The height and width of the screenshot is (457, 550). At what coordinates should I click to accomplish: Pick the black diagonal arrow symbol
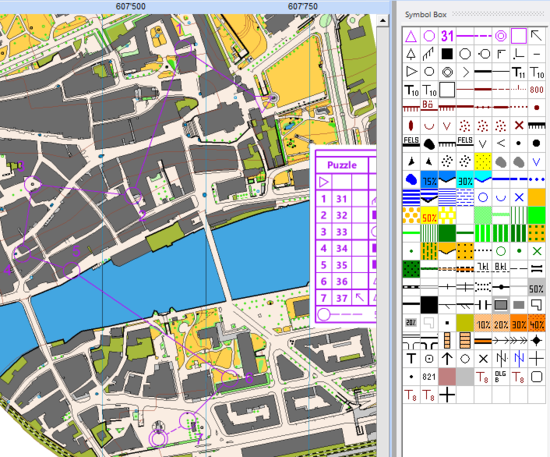537,36
